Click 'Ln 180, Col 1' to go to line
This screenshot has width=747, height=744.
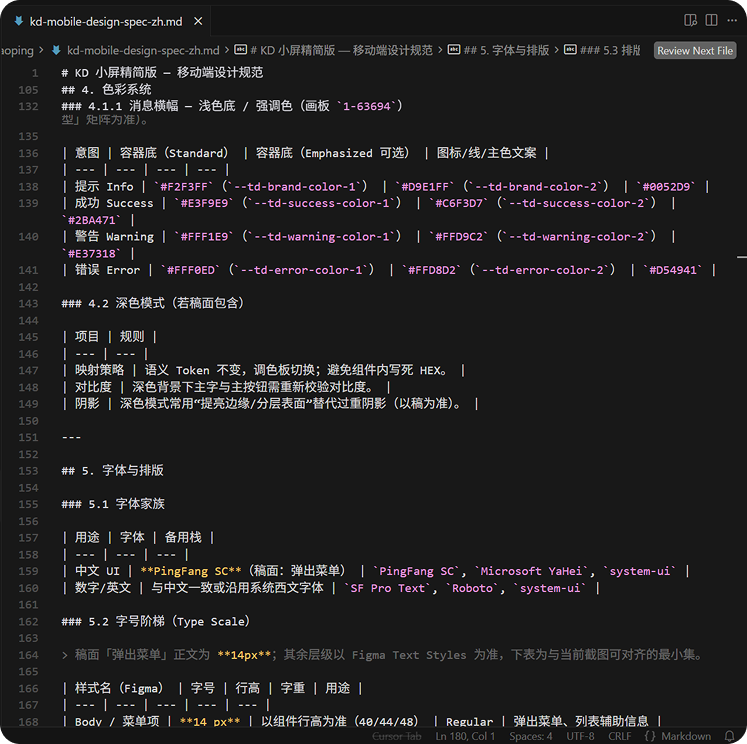point(465,736)
